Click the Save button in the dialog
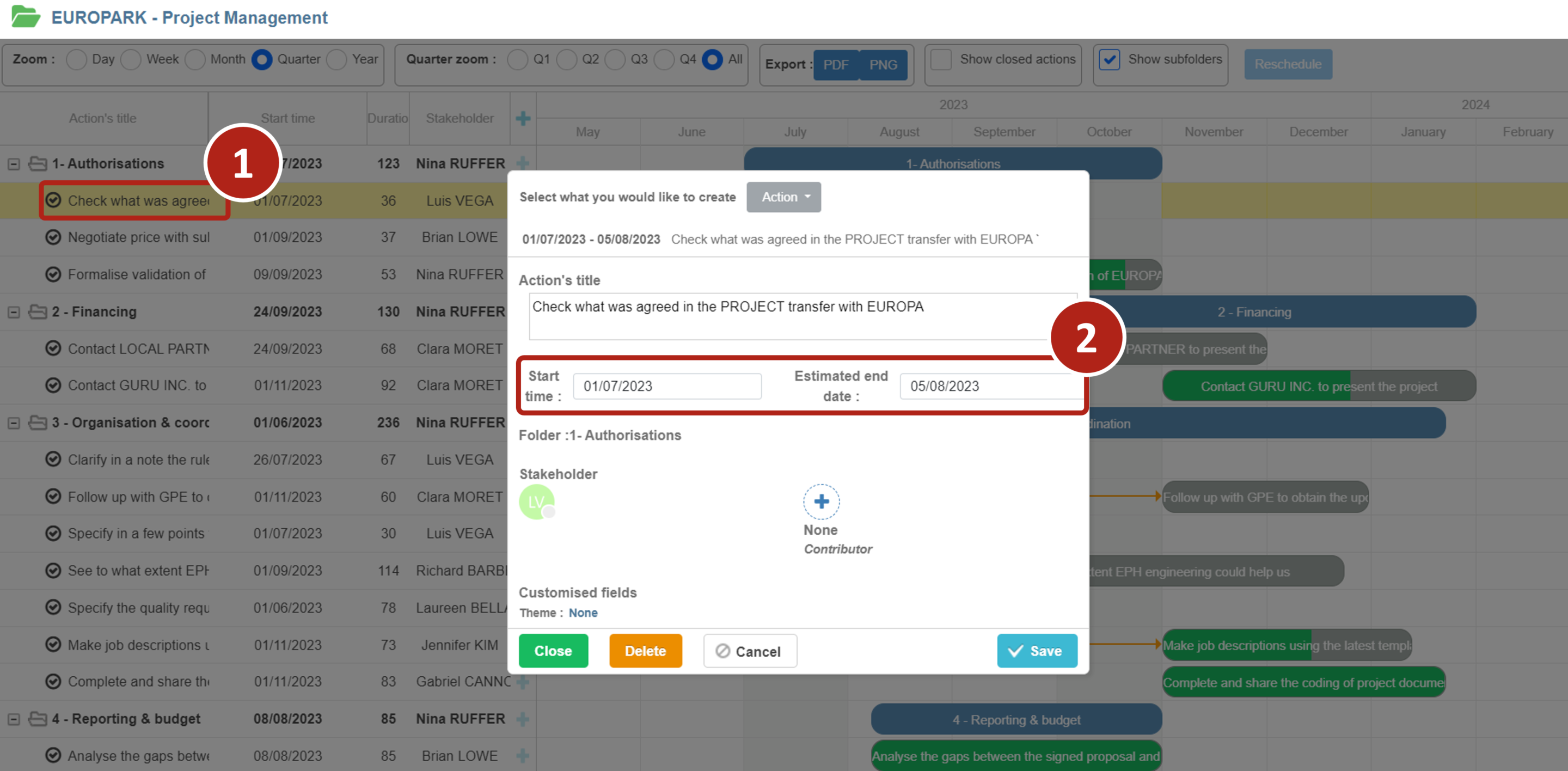 point(1037,651)
